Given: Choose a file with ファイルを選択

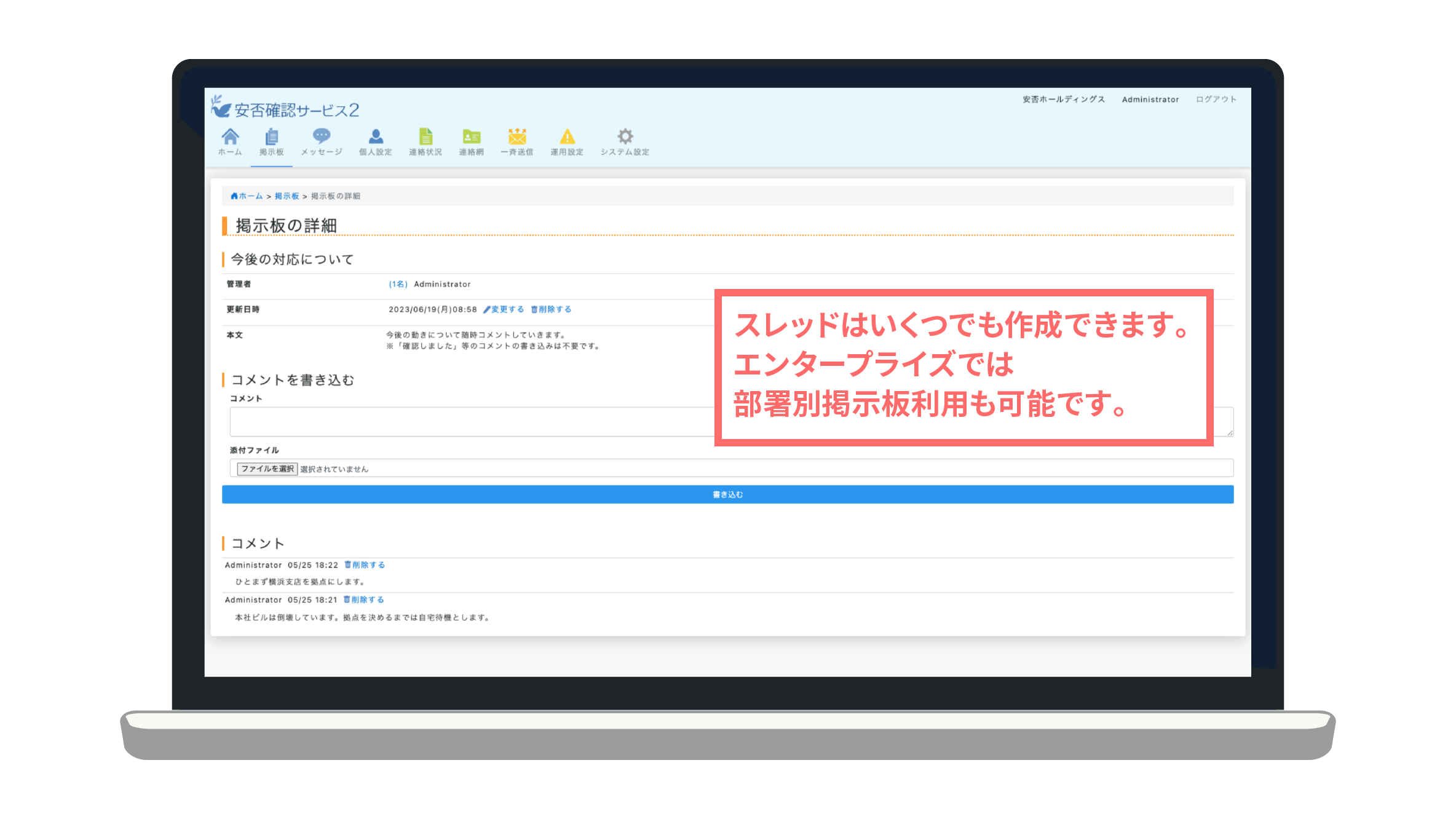Looking at the screenshot, I should click(x=267, y=468).
